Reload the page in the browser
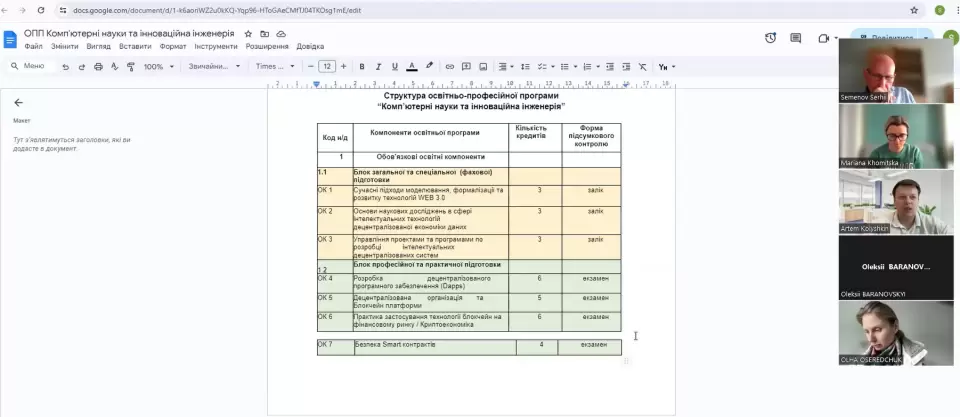This screenshot has width=960, height=417. pos(41,10)
